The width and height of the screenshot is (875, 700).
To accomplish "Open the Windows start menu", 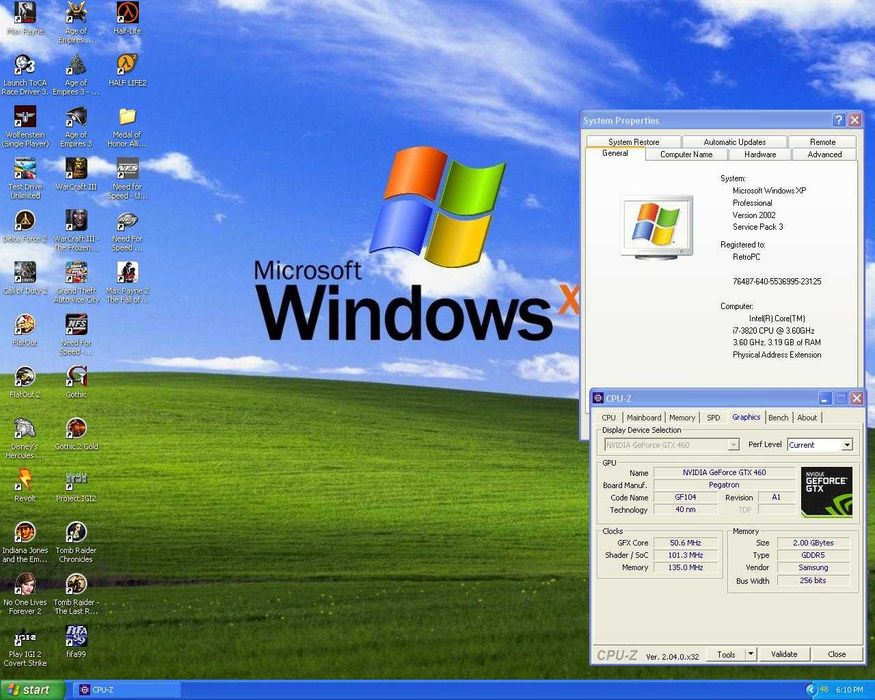I will tap(32, 690).
